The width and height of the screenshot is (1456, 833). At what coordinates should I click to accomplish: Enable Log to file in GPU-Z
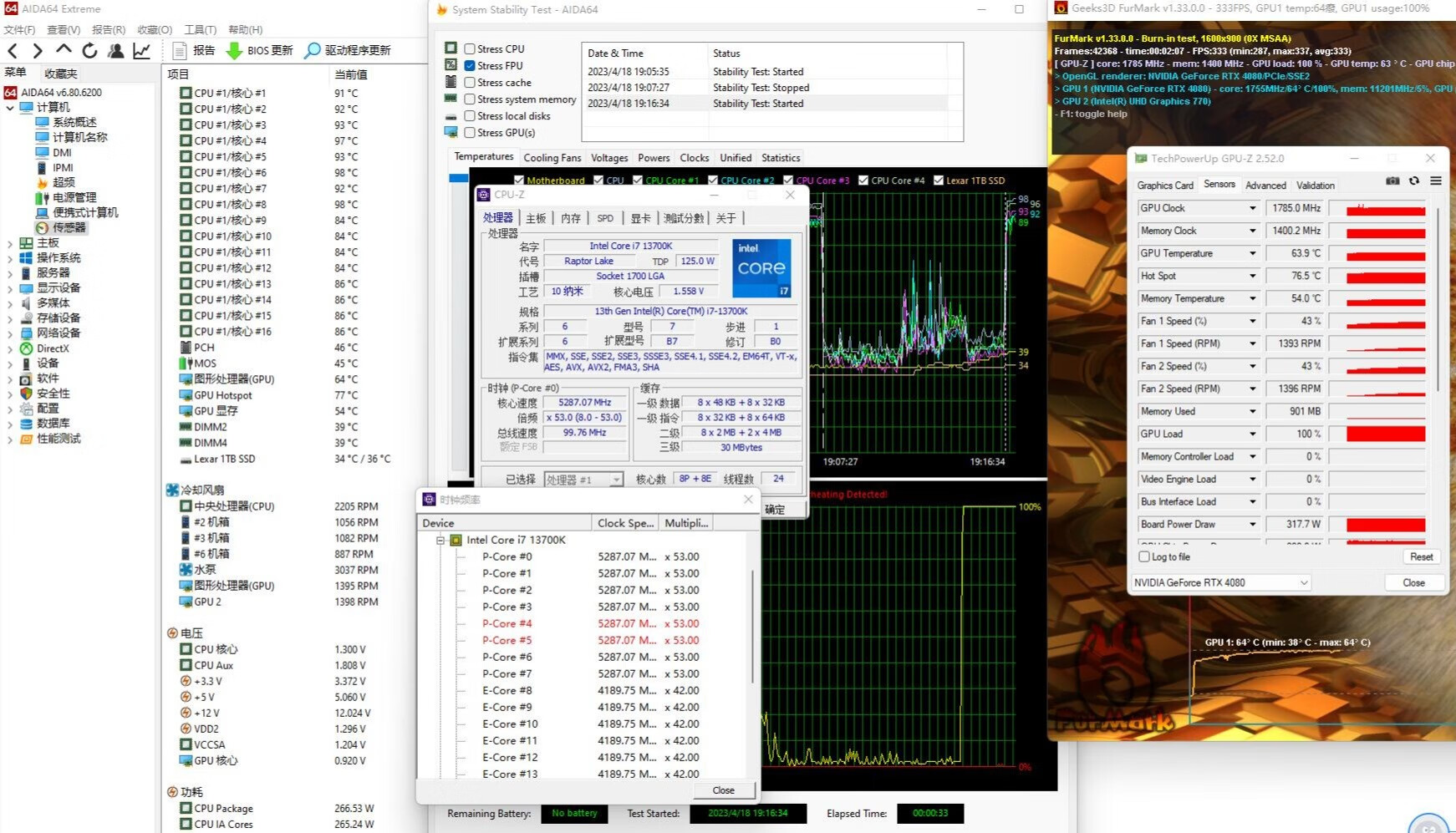tap(1144, 556)
